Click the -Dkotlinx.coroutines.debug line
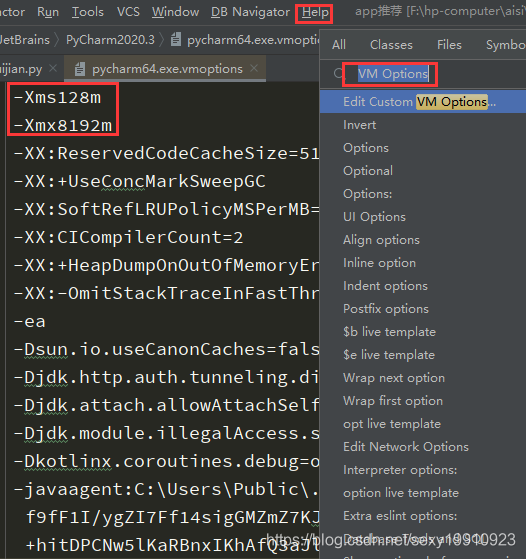This screenshot has height=559, width=526. [166, 461]
